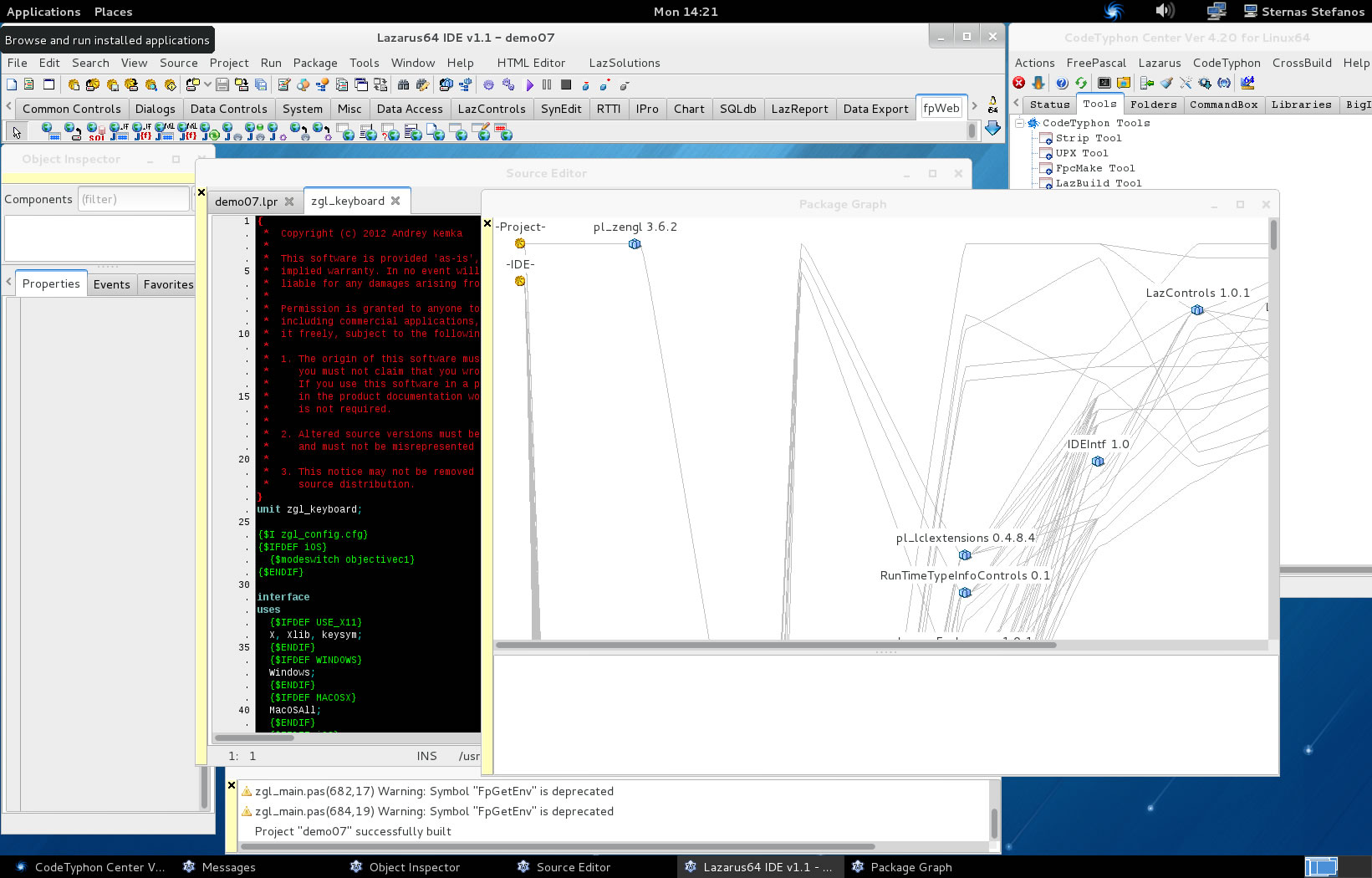1372x878 pixels.
Task: Click the 64 ruler icon in CodeTyphon Center
Action: point(1247,83)
